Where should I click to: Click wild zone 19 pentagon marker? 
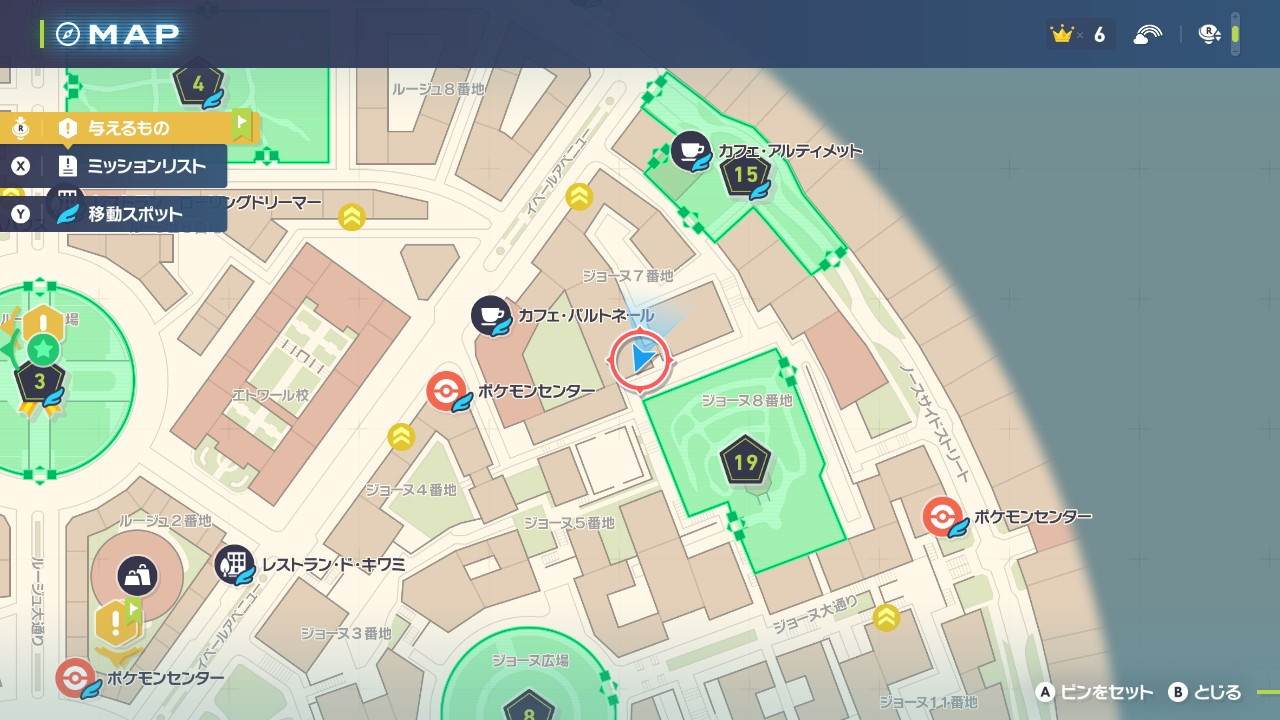click(745, 462)
